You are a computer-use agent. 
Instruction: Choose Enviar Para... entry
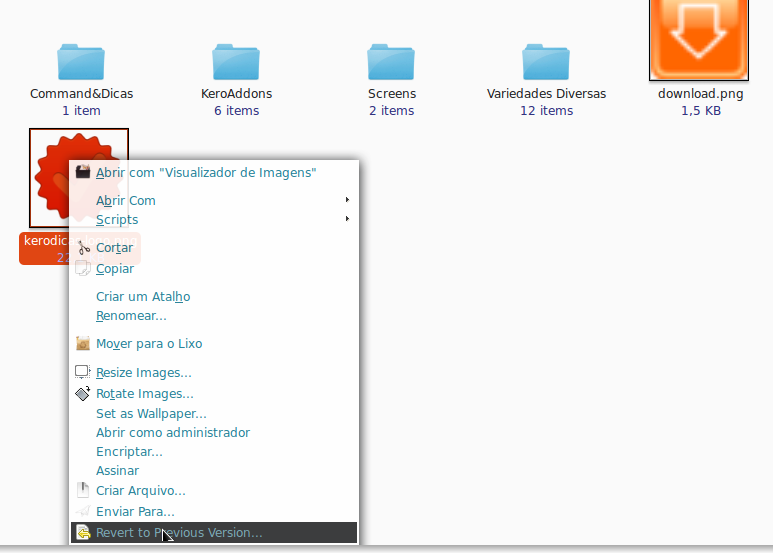[x=214, y=512]
